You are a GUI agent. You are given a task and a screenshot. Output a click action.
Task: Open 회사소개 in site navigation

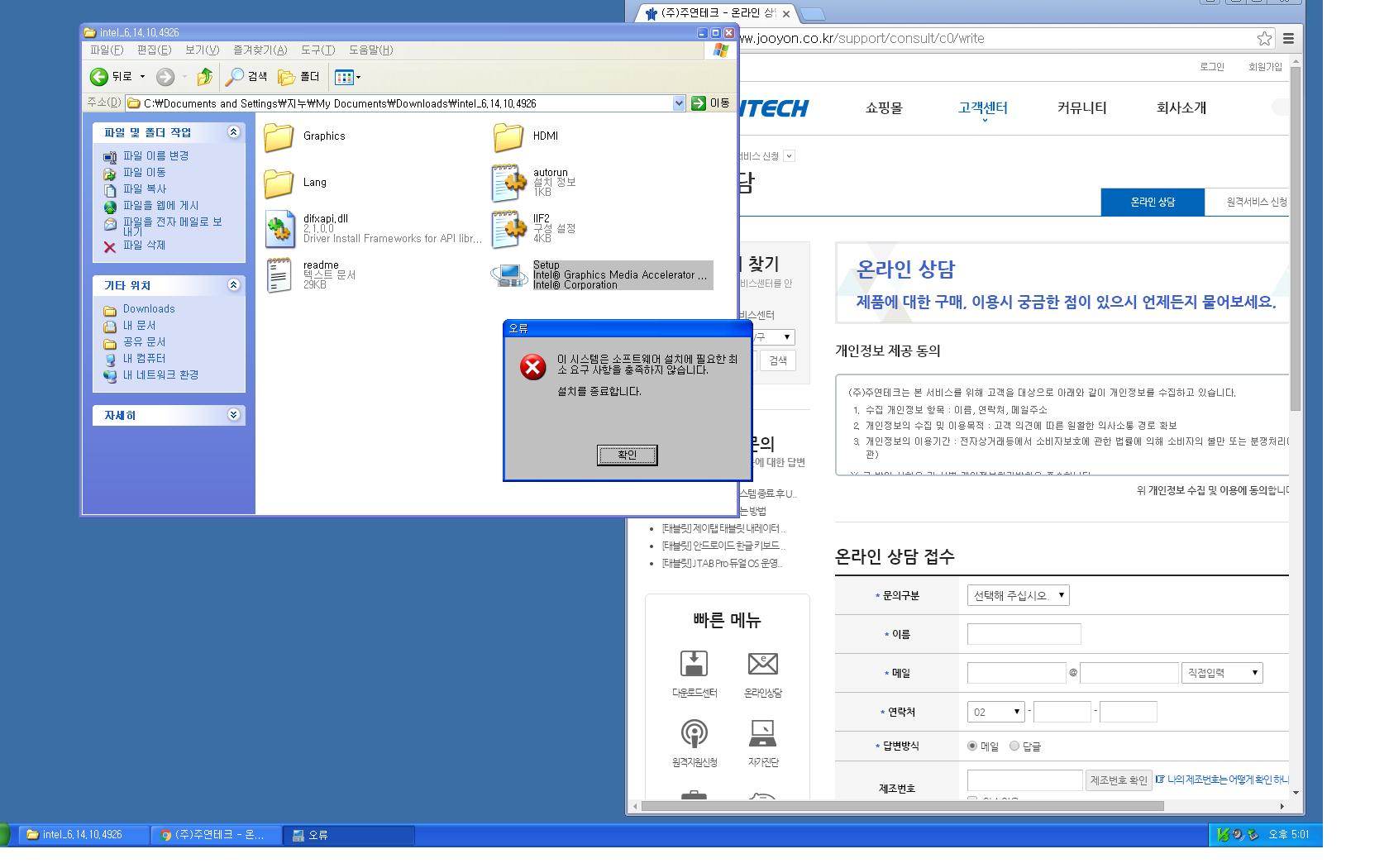point(1181,108)
